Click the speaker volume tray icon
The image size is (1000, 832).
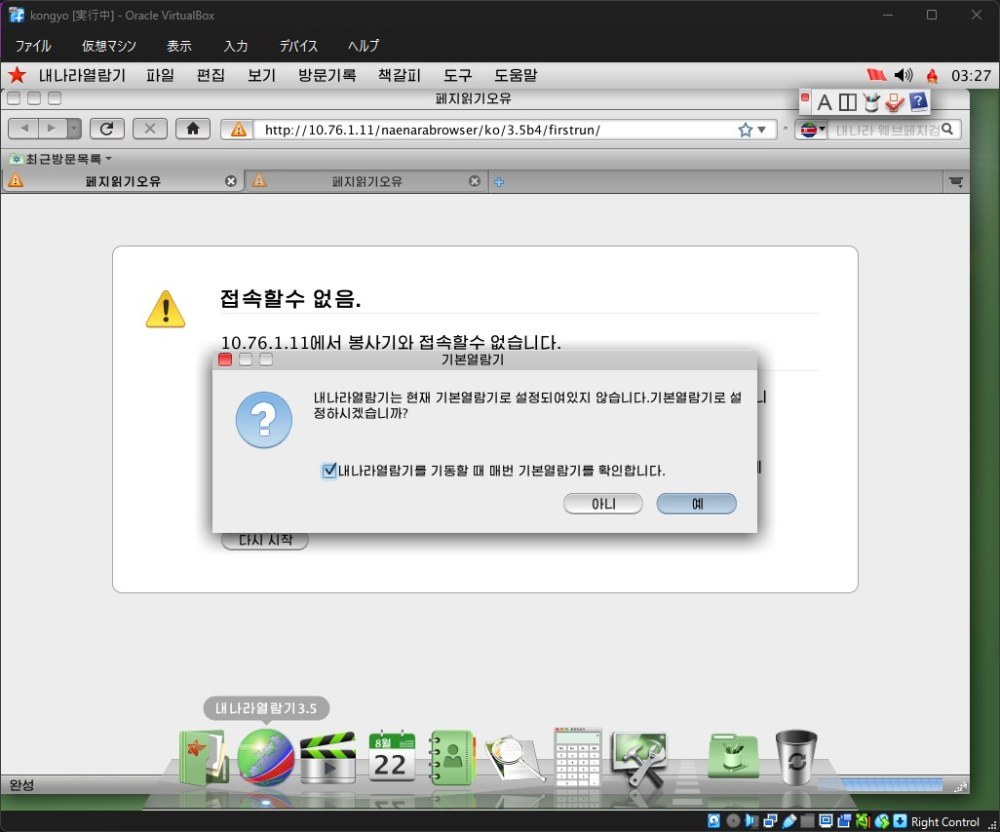(x=903, y=75)
